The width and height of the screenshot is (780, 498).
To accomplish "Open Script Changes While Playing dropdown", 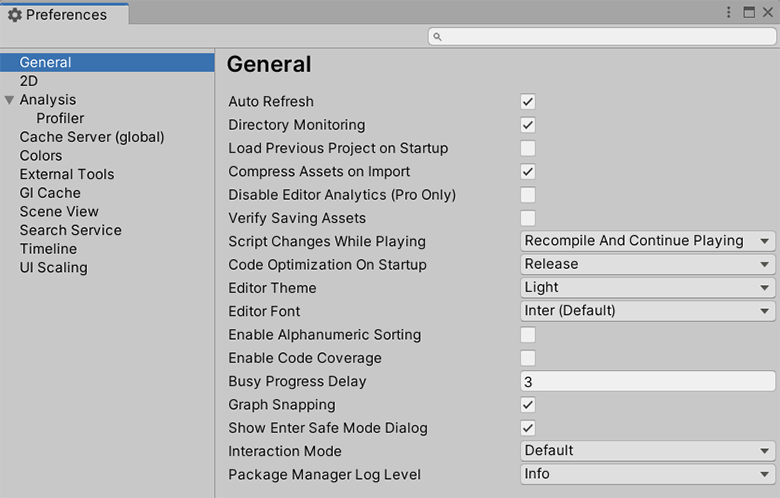I will pyautogui.click(x=647, y=241).
